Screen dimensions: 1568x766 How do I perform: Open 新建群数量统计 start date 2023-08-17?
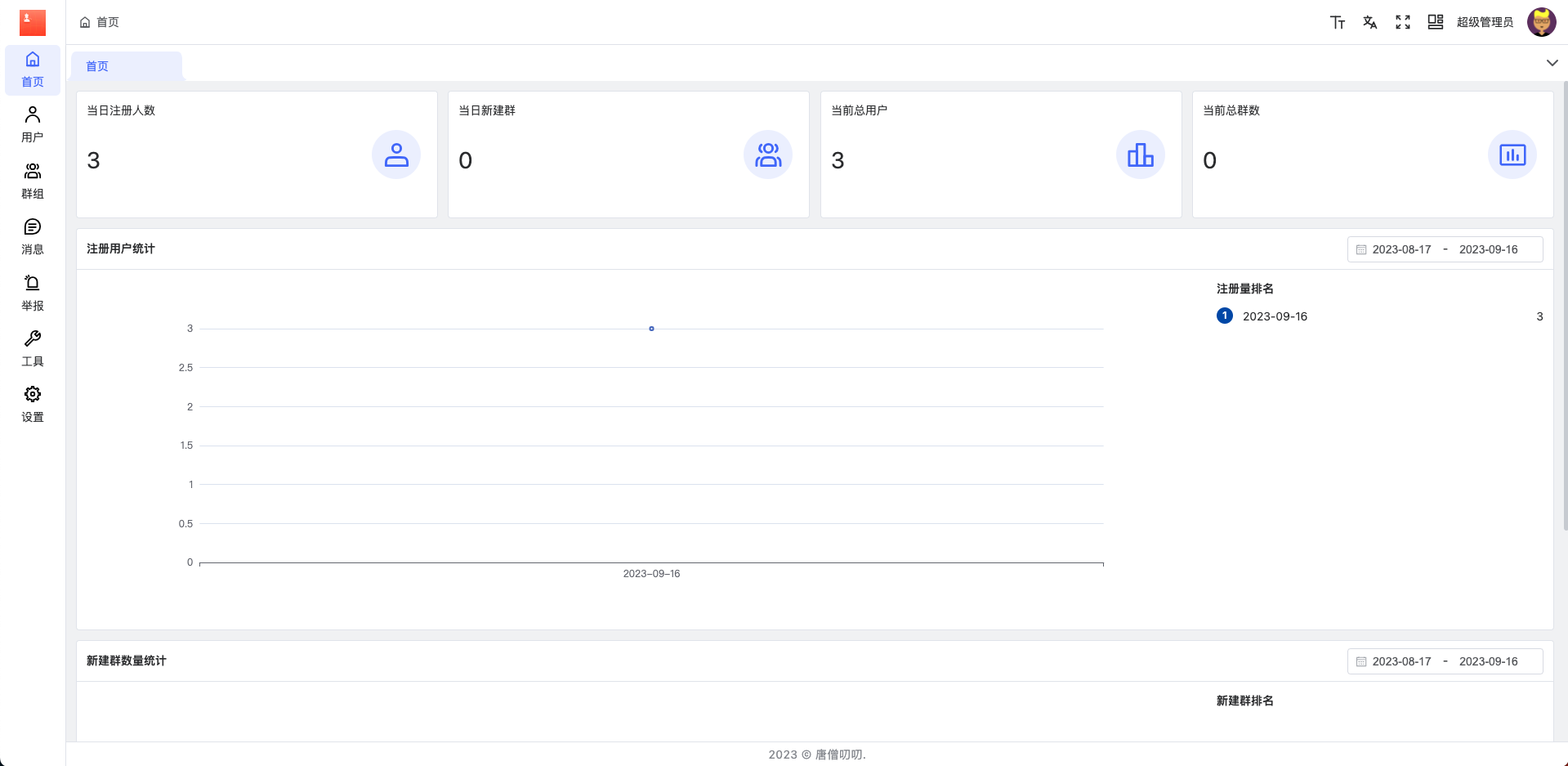pyautogui.click(x=1402, y=661)
